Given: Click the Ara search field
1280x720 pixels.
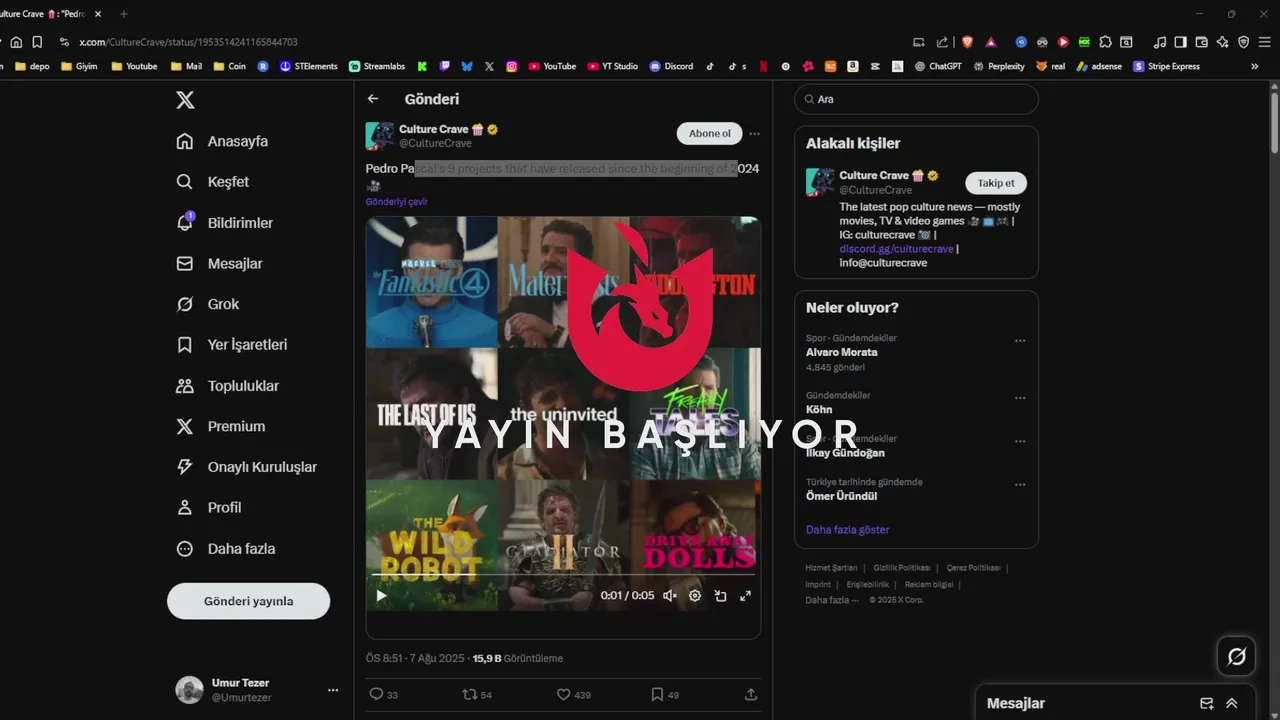Looking at the screenshot, I should [916, 99].
